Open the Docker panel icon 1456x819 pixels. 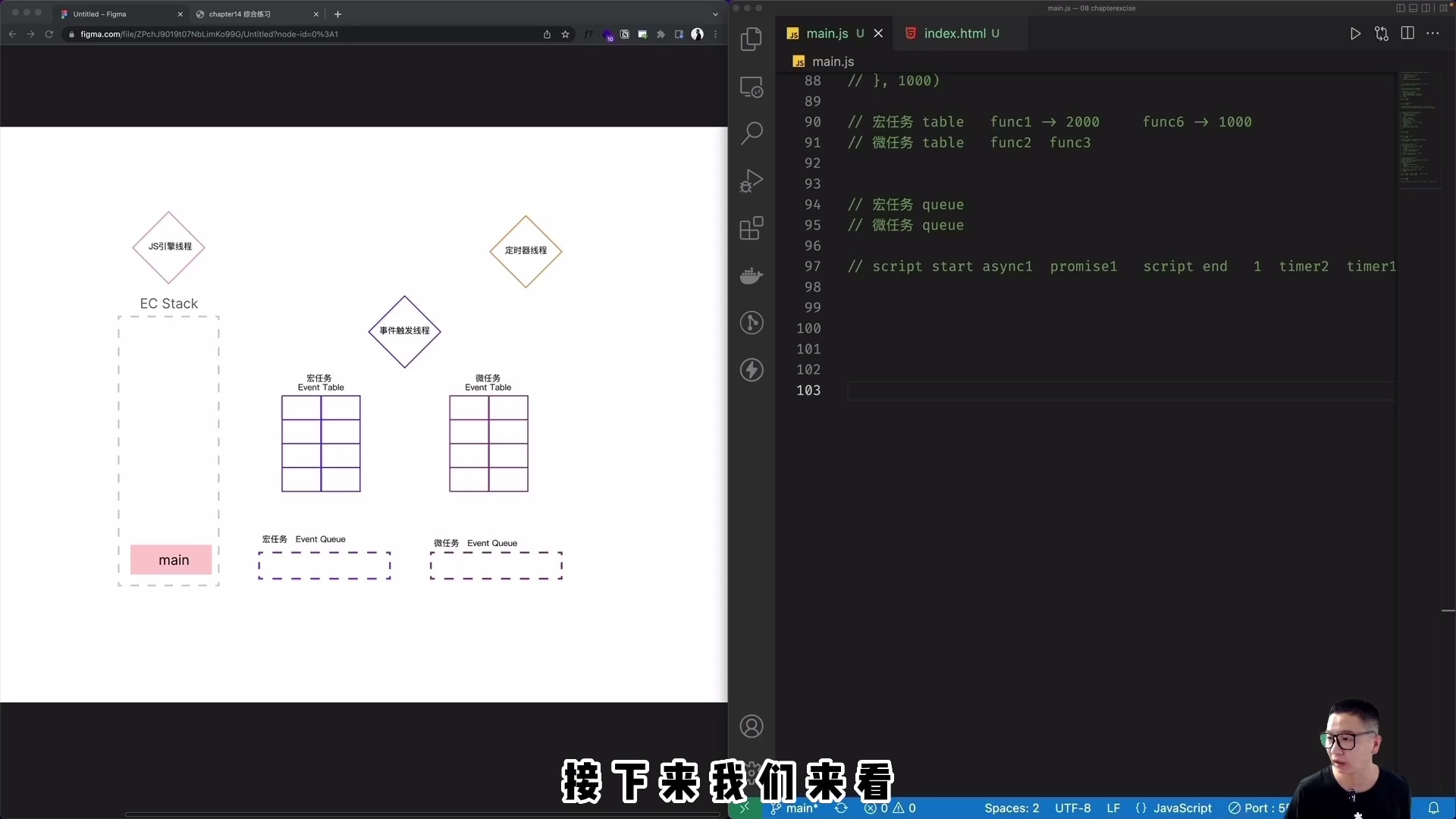pyautogui.click(x=752, y=275)
